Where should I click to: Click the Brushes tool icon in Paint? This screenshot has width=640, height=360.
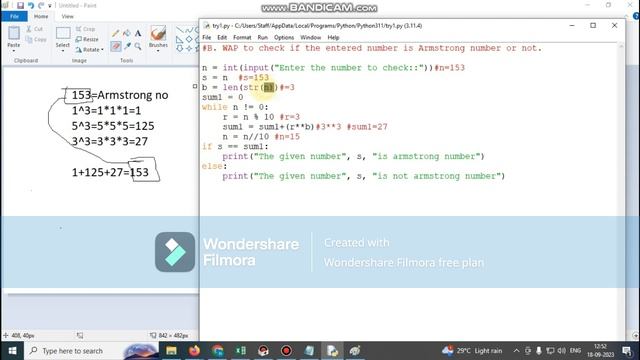[x=158, y=33]
